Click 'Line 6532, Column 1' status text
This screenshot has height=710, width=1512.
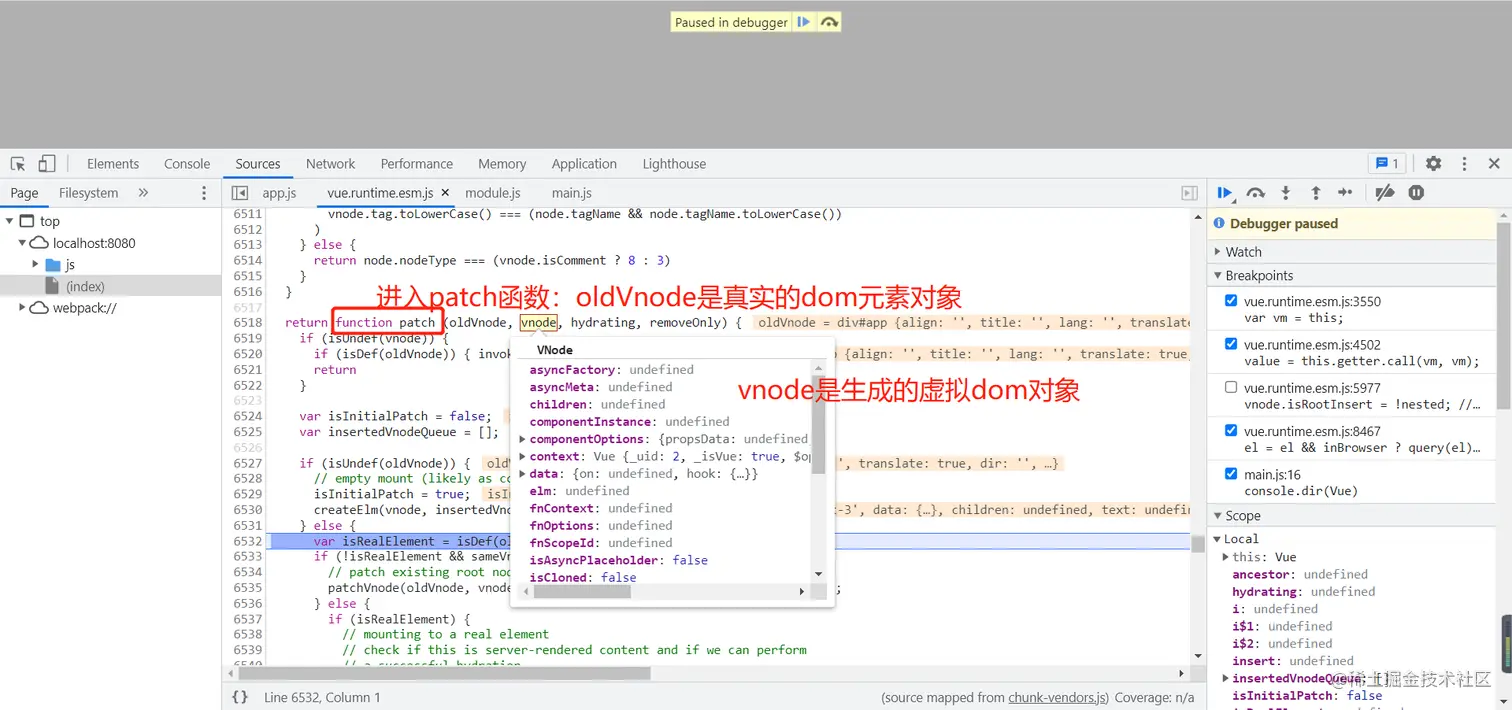(x=322, y=697)
